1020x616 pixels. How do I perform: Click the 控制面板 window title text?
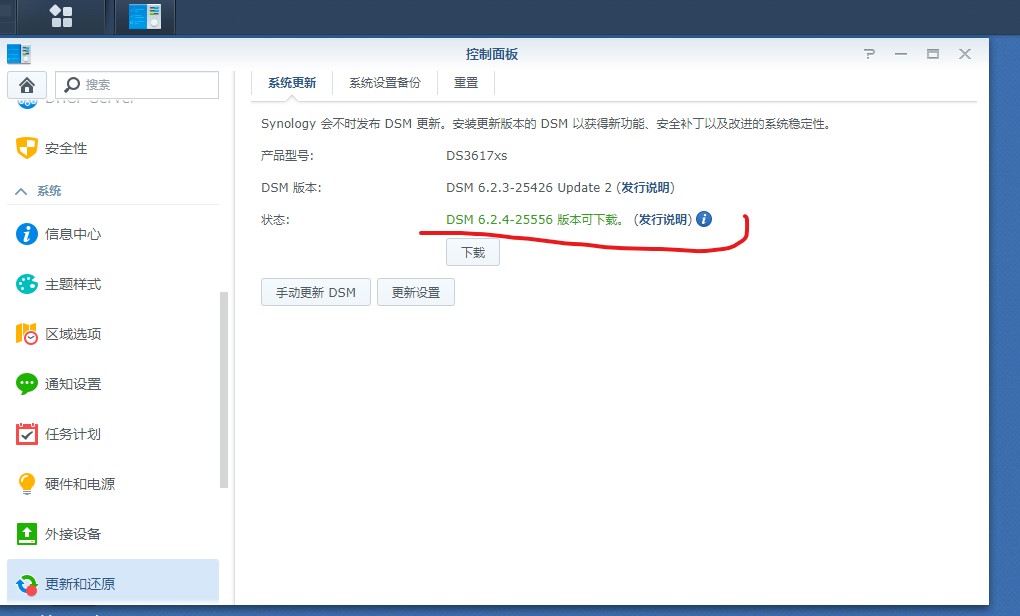pos(492,54)
